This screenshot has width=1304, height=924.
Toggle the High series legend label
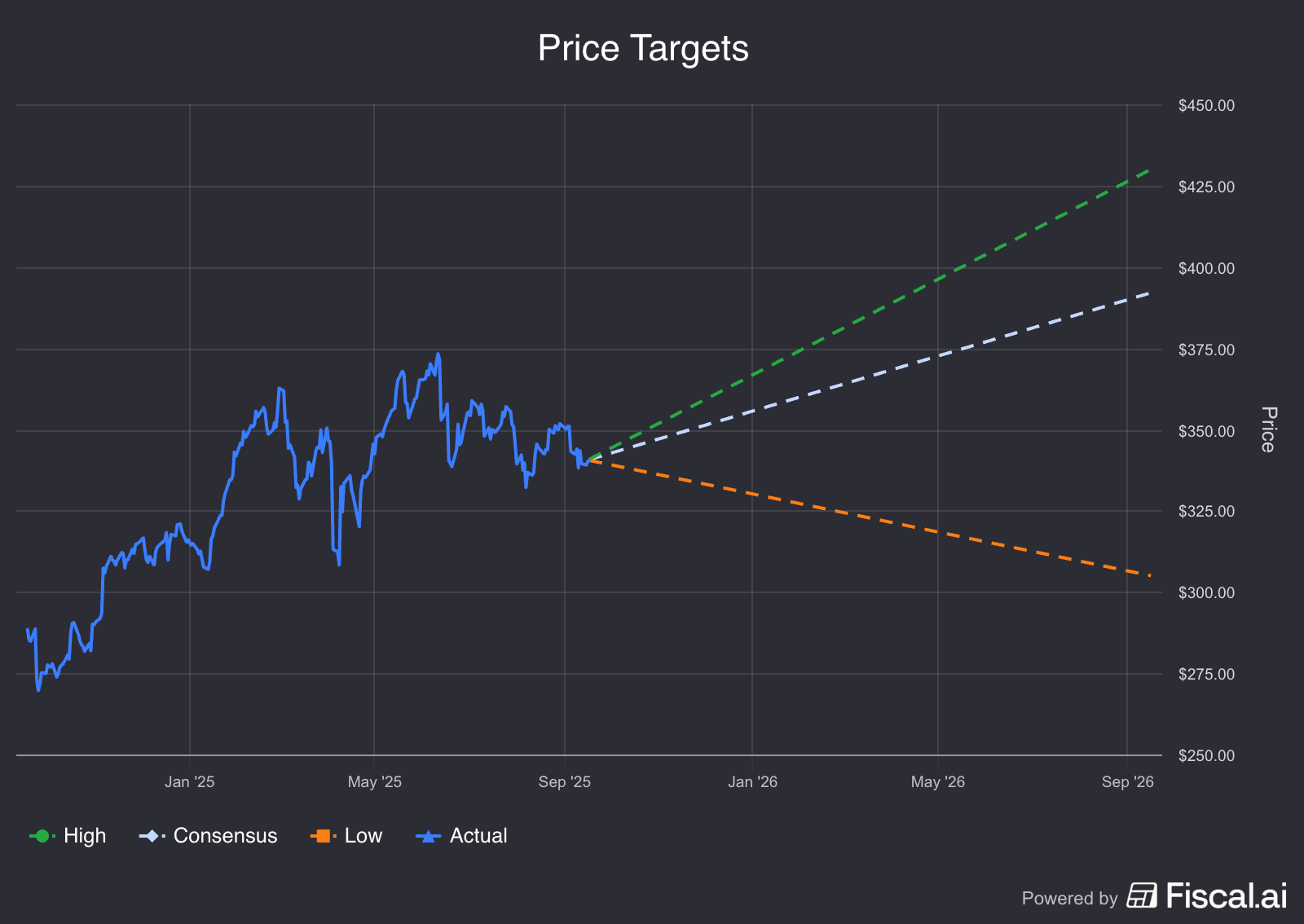85,836
